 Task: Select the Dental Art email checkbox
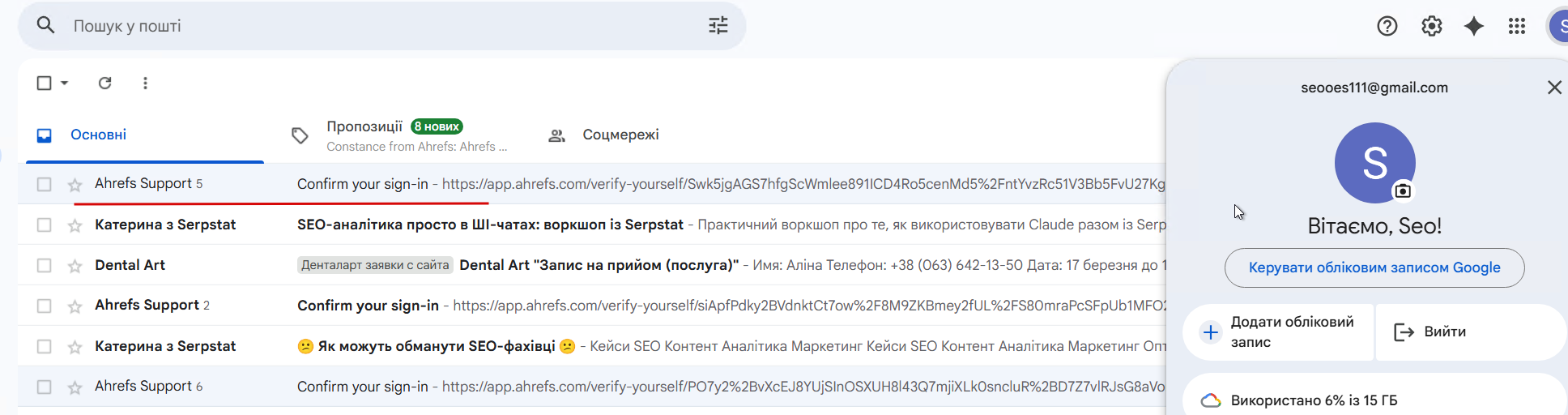45,266
